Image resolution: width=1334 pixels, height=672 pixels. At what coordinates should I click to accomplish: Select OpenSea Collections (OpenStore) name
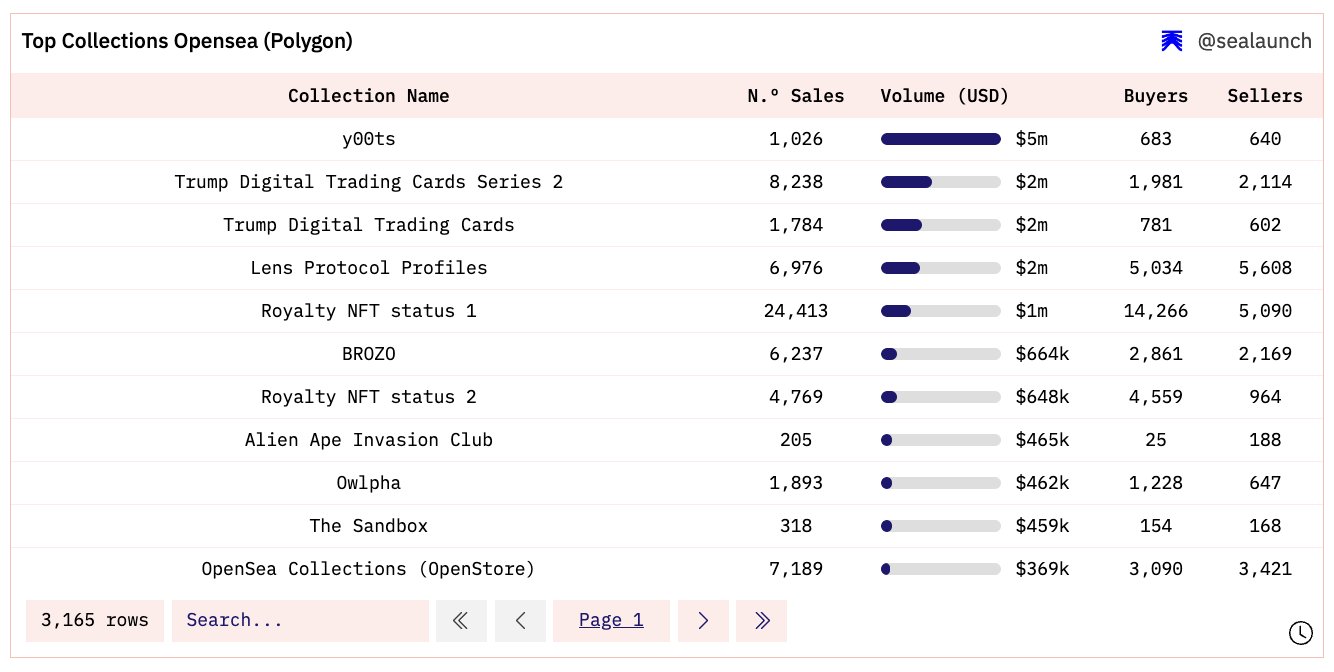(x=369, y=569)
